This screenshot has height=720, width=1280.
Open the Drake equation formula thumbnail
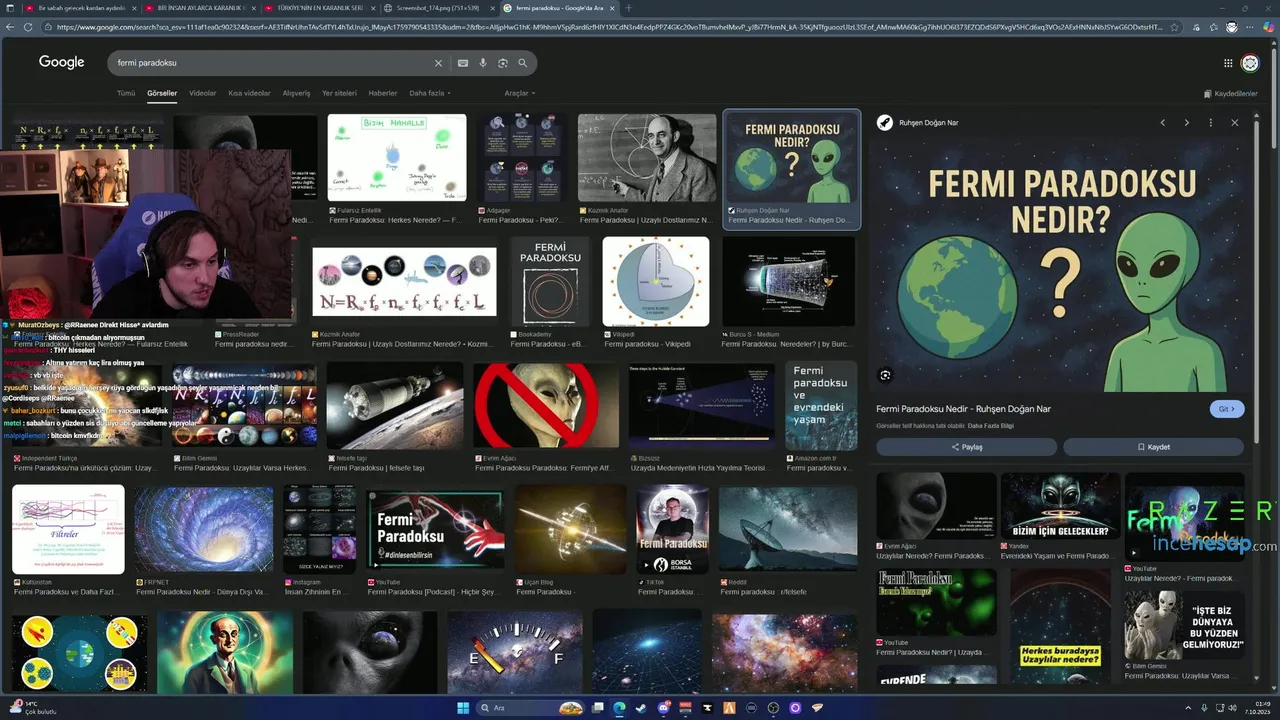pos(404,282)
